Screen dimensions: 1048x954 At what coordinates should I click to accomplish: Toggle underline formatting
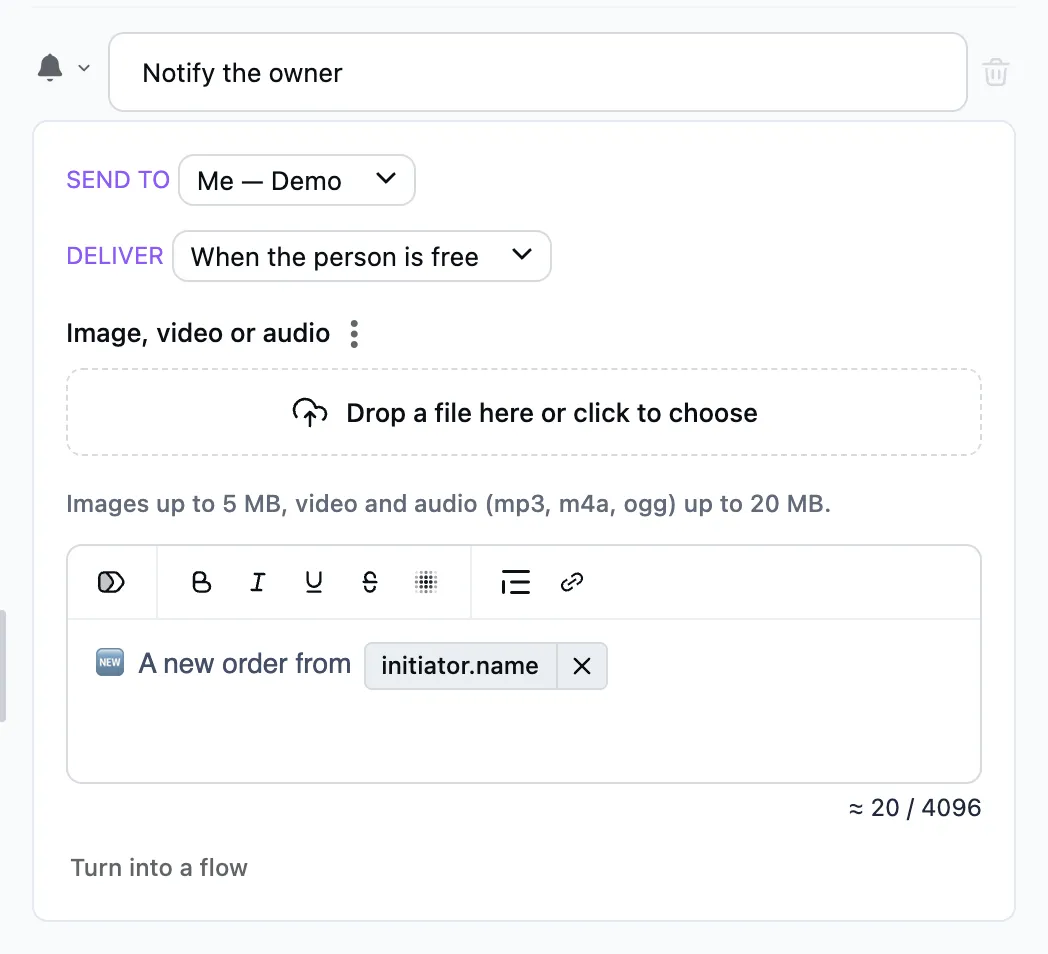coord(313,582)
